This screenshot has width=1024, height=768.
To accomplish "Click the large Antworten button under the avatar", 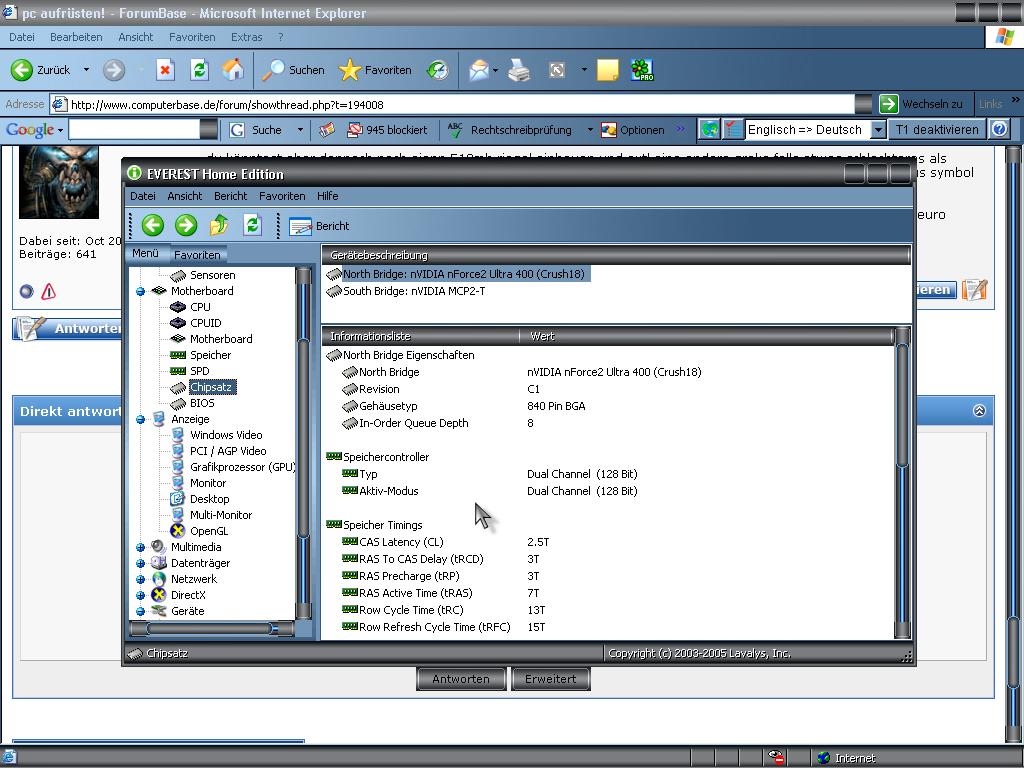I will click(68, 328).
